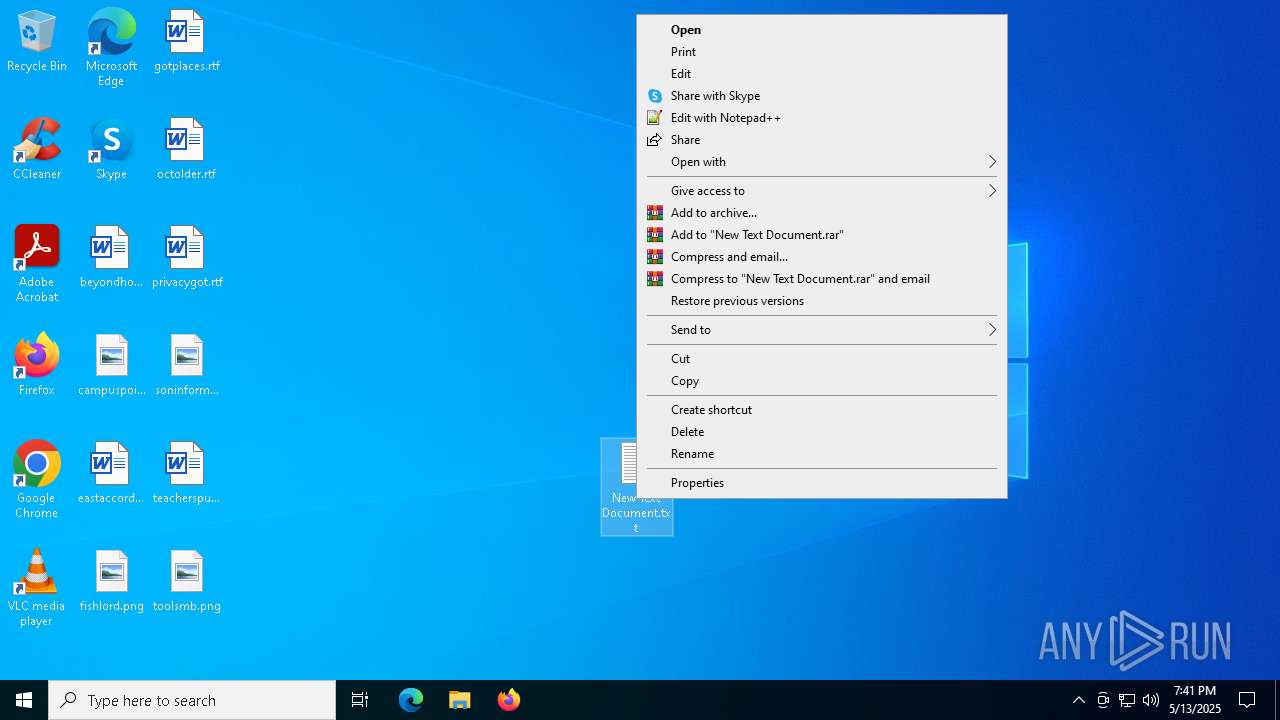Select the eastaccord... document icon
The image size is (1280, 720).
click(x=111, y=474)
